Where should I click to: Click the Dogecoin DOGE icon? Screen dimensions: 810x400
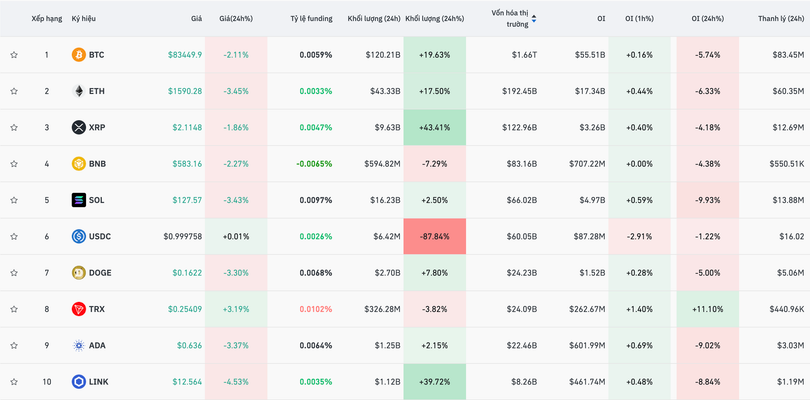(78, 273)
